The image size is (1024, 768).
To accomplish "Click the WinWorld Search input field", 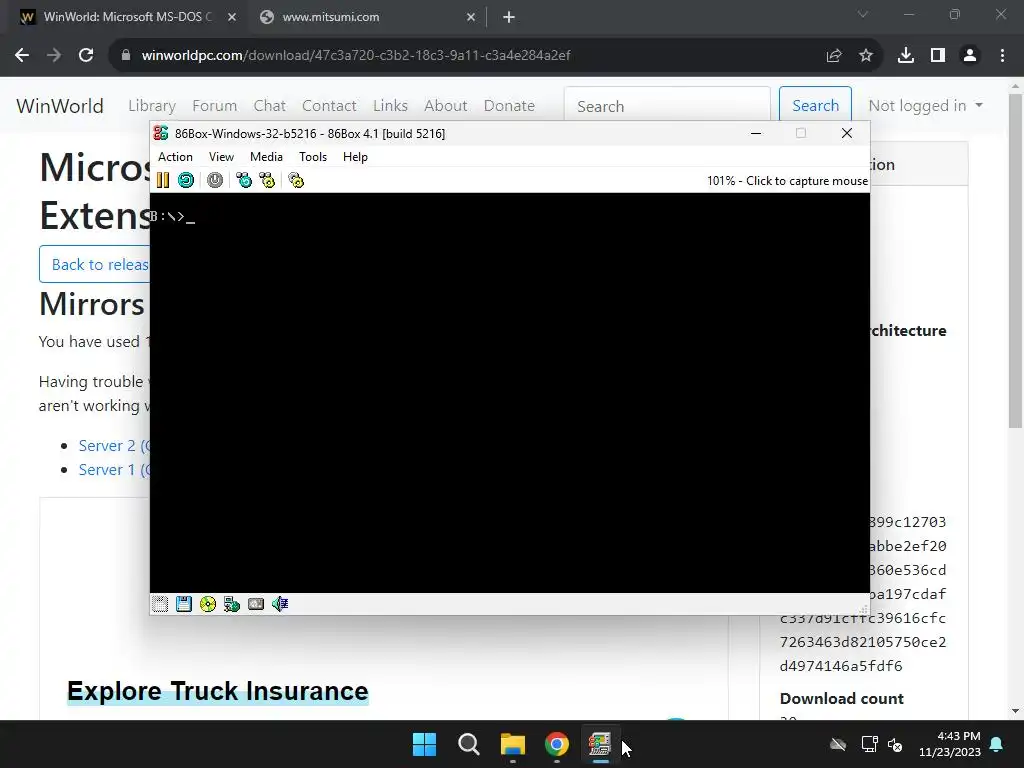I will point(667,106).
